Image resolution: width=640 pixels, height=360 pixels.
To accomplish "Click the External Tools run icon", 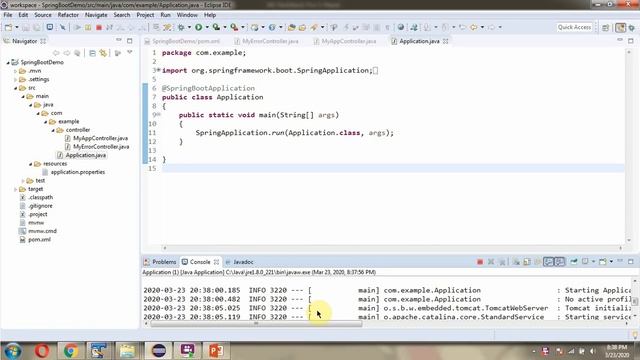I will pyautogui.click(x=234, y=27).
